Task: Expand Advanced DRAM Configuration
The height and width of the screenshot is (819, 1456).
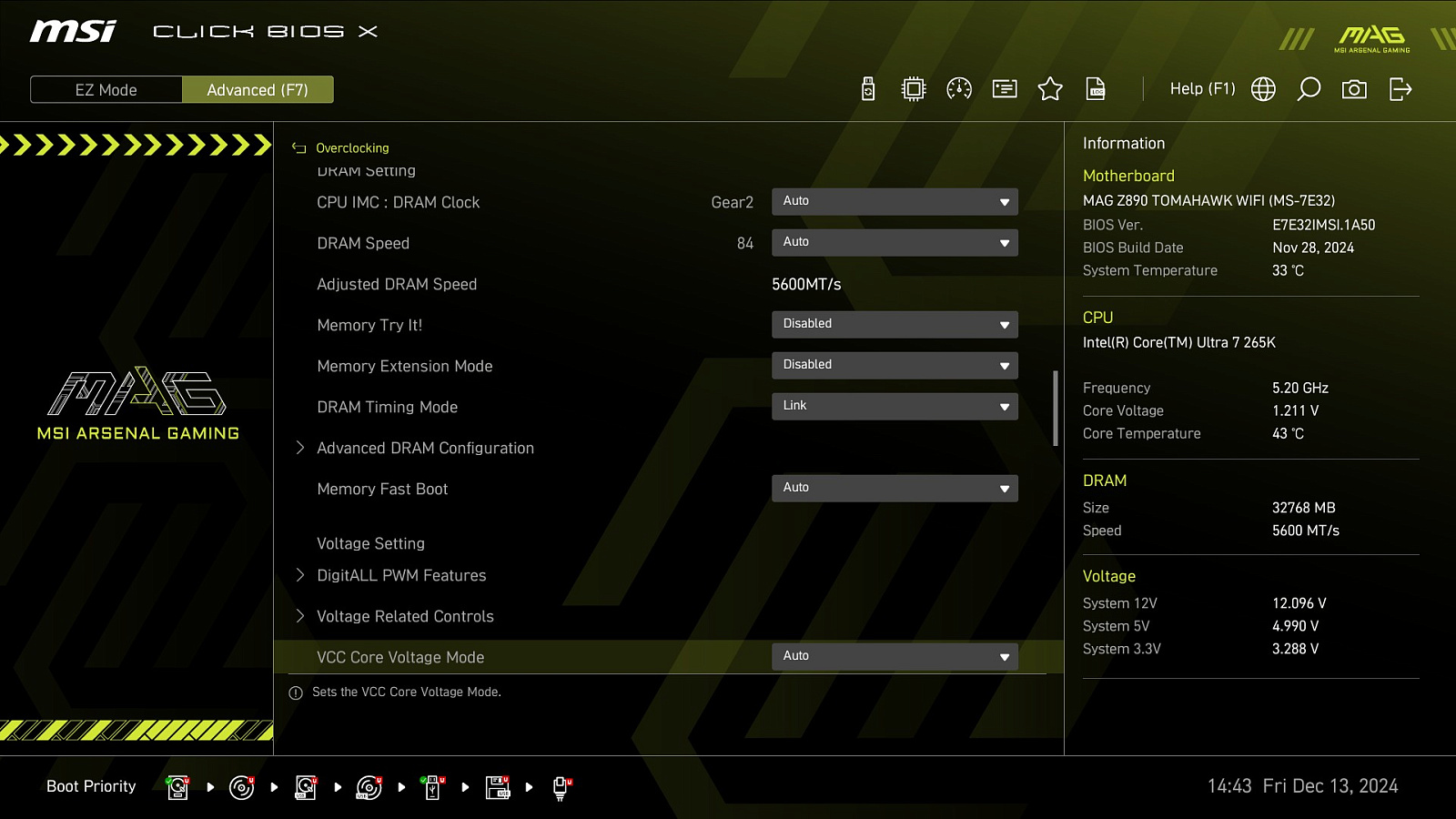Action: pos(425,448)
